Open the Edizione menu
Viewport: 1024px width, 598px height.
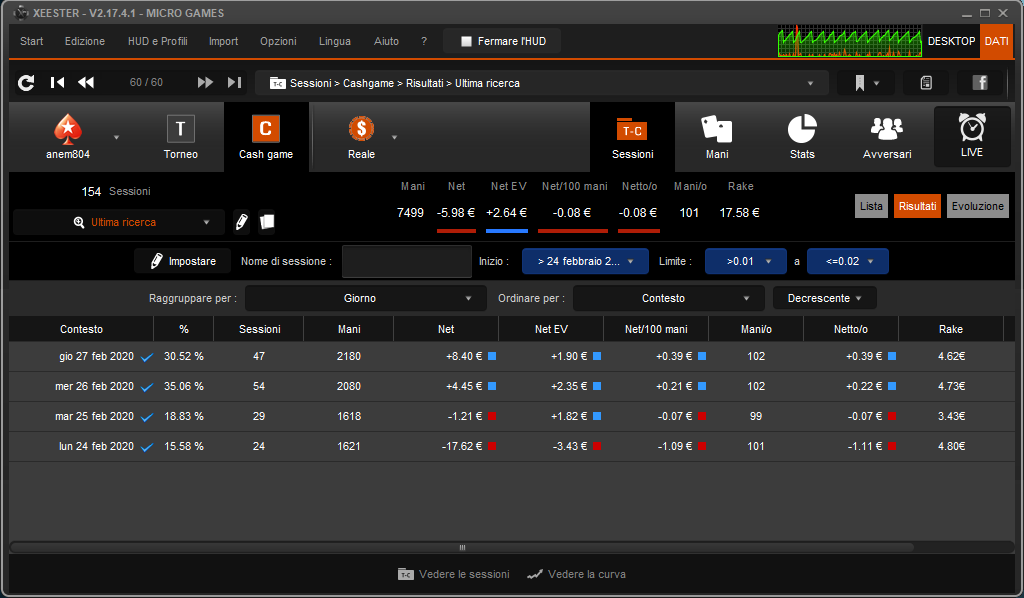[85, 41]
